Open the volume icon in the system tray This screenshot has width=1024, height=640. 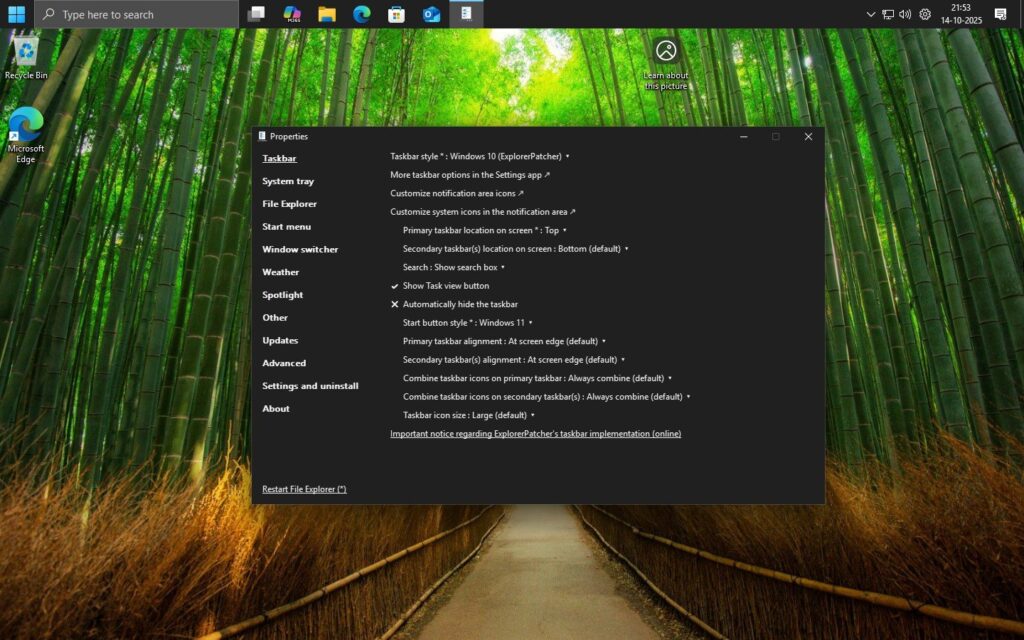pos(905,14)
